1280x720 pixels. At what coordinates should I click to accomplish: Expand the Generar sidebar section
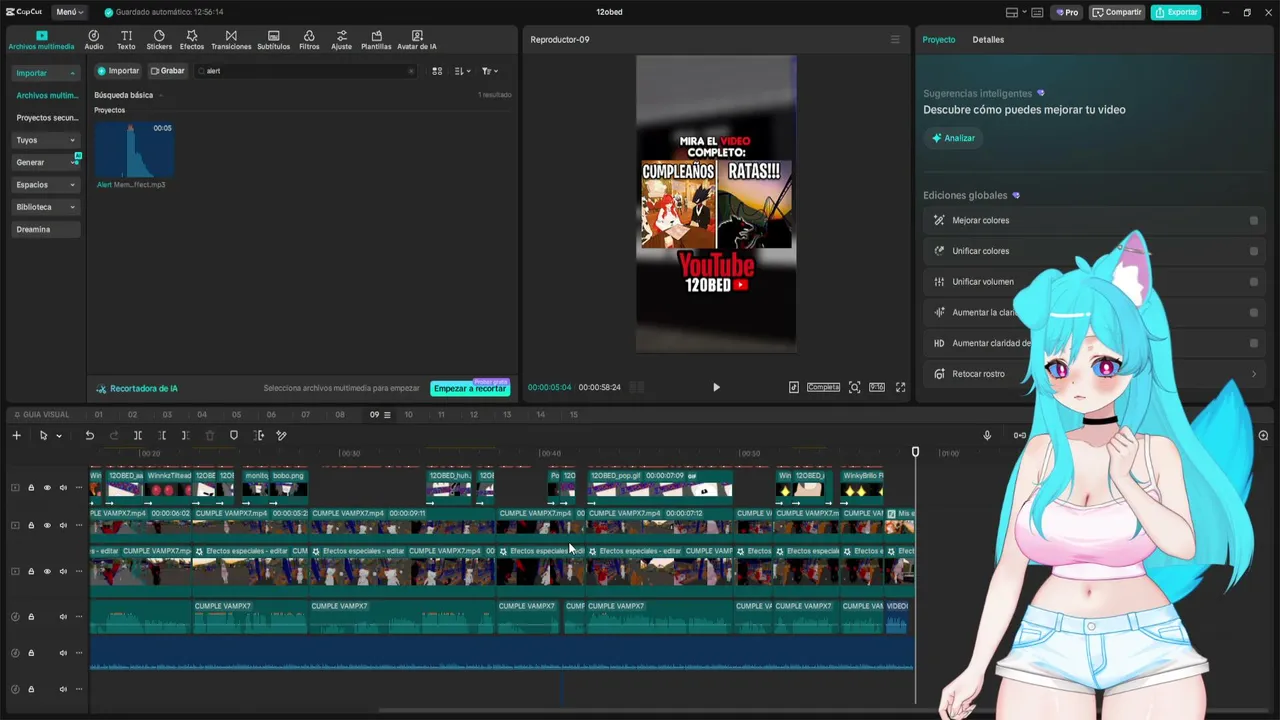coord(73,162)
